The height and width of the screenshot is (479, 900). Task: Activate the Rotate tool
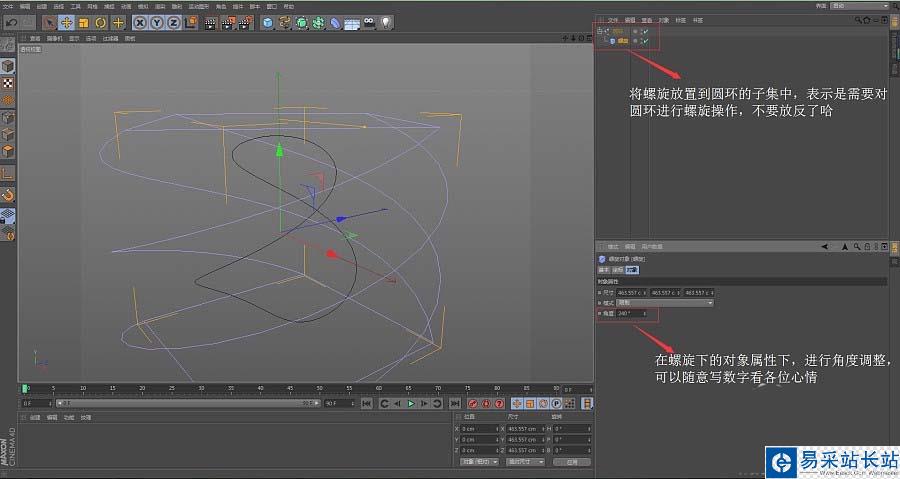coord(101,23)
